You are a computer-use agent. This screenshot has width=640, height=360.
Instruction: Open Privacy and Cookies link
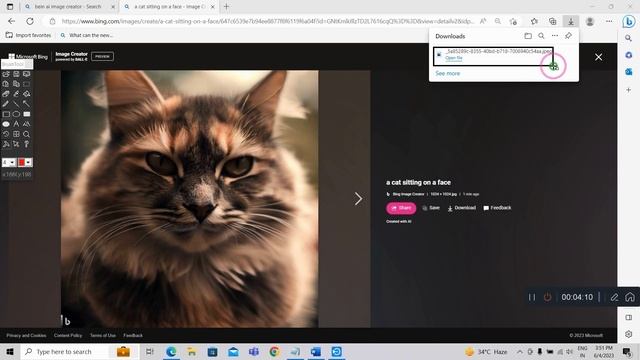pyautogui.click(x=26, y=336)
